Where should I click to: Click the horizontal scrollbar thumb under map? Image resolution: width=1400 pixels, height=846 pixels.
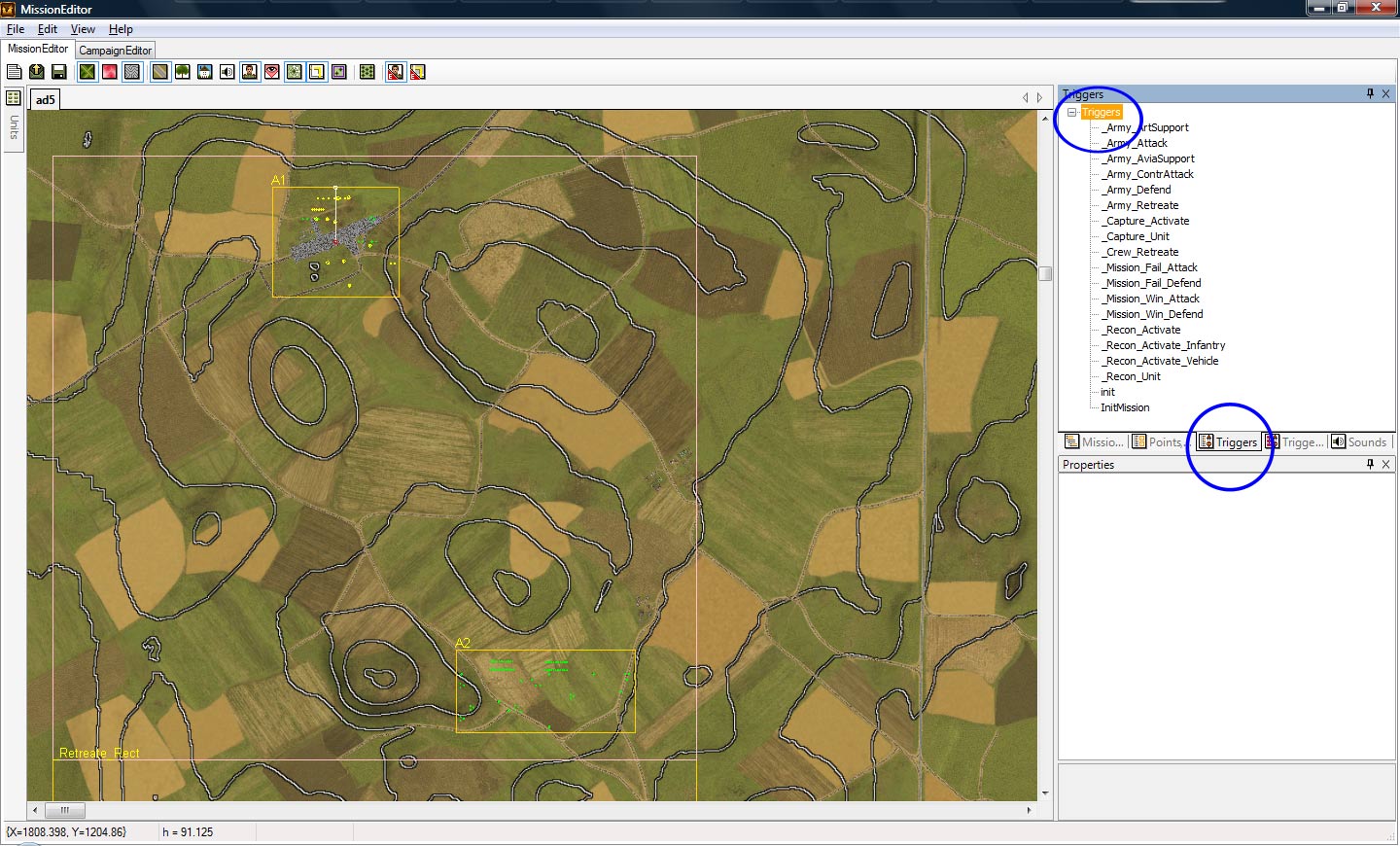pyautogui.click(x=65, y=810)
